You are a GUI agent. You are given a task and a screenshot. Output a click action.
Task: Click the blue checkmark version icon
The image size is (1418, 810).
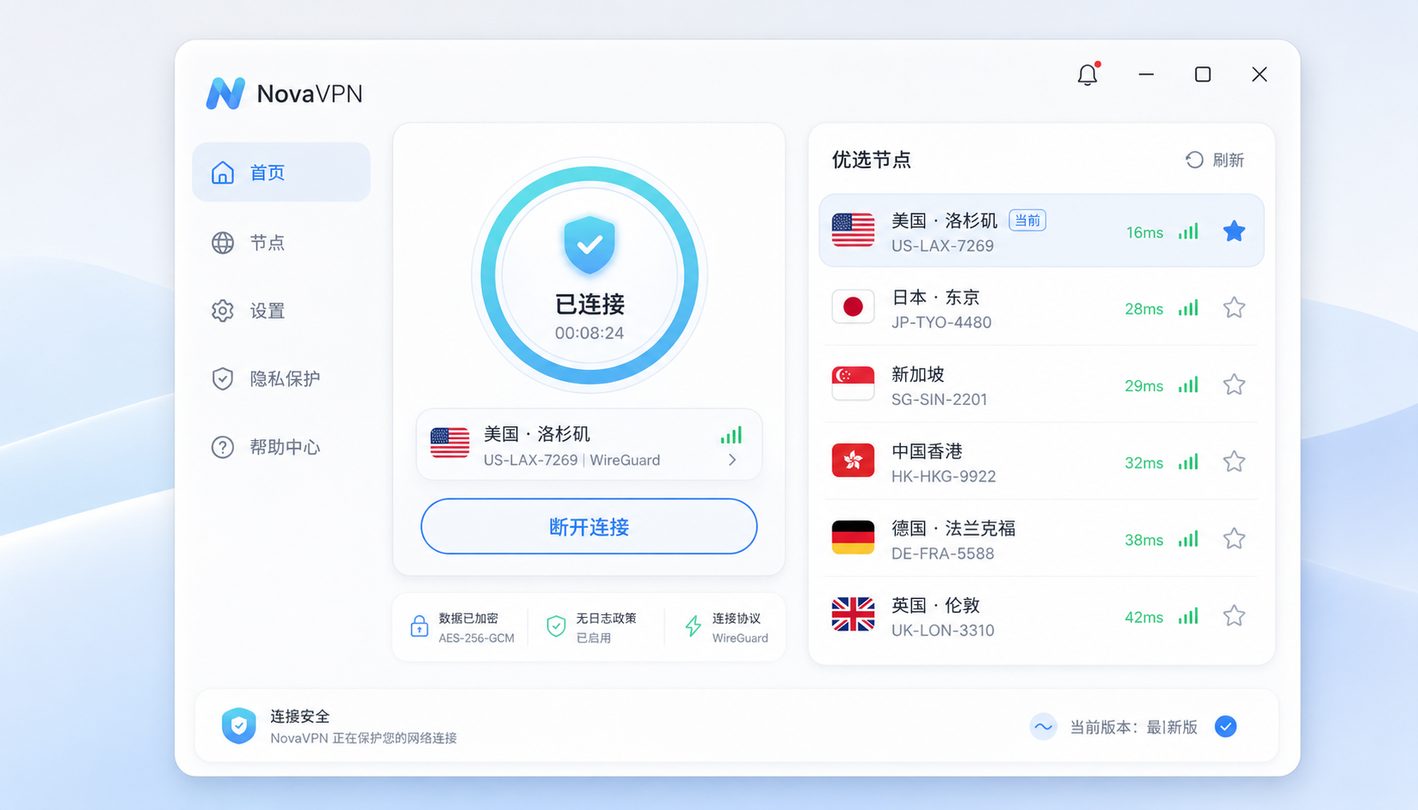(x=1225, y=727)
